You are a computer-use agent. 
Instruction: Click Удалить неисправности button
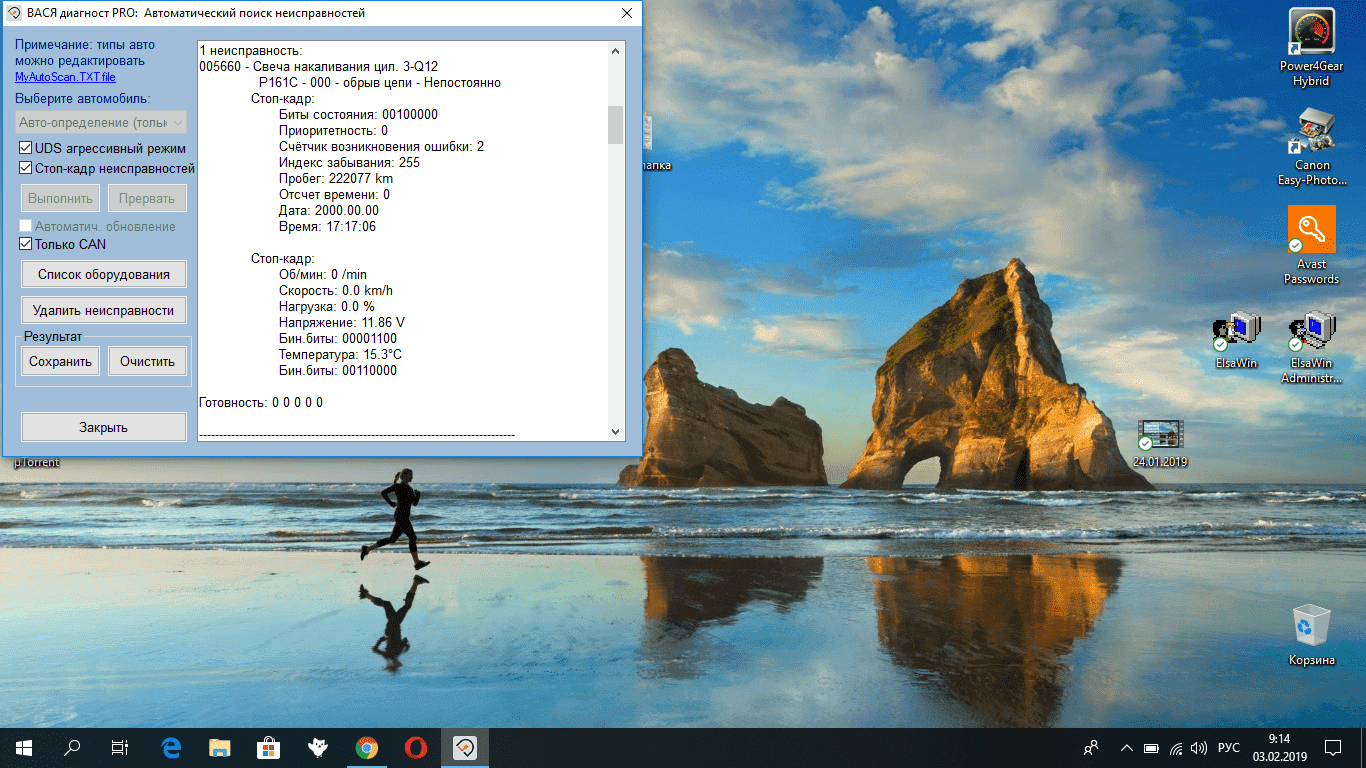[104, 310]
